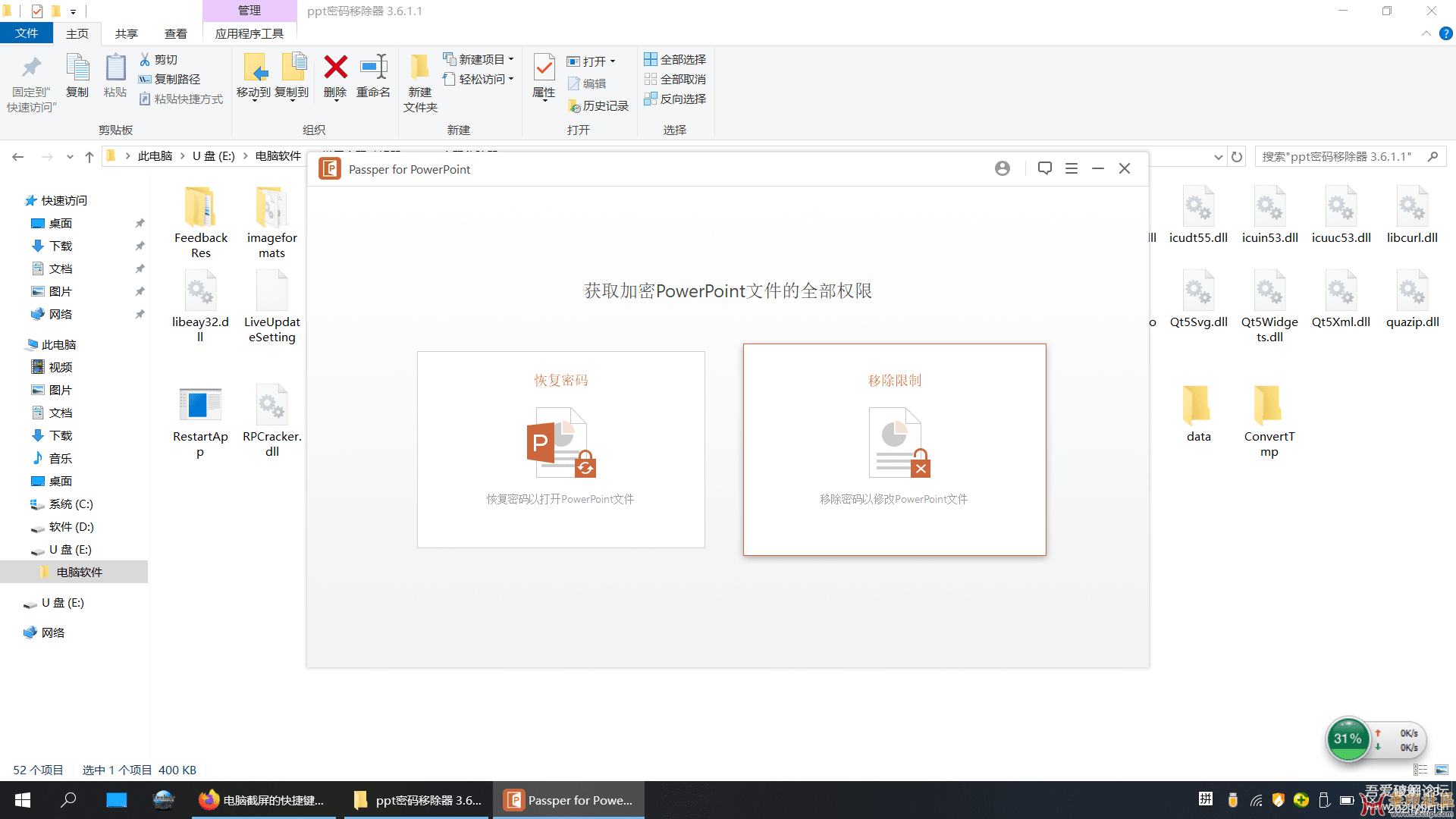This screenshot has width=1456, height=819.
Task: Collapse the ribbon with the chevron arrow
Action: [1426, 33]
